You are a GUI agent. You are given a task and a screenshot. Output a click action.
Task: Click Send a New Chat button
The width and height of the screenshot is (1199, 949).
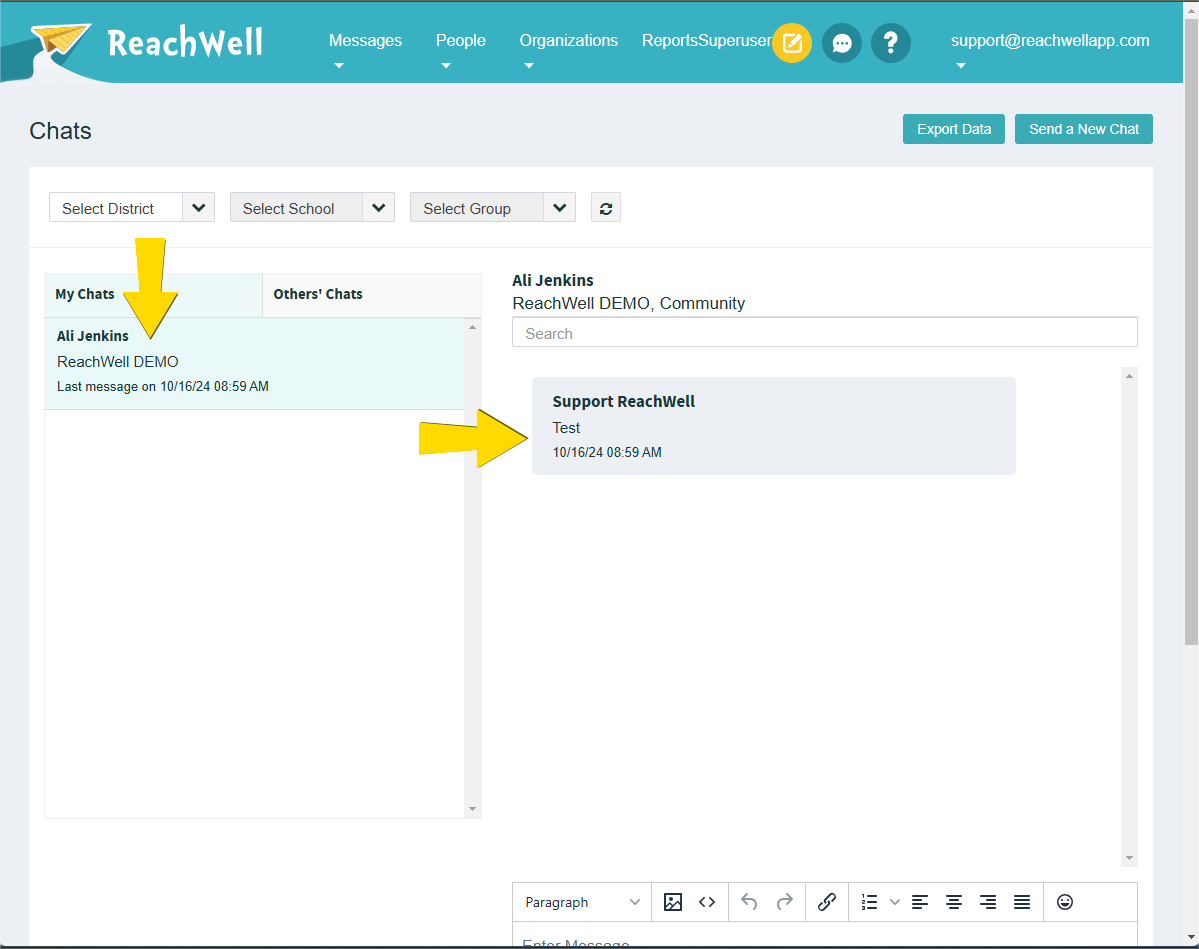point(1084,129)
